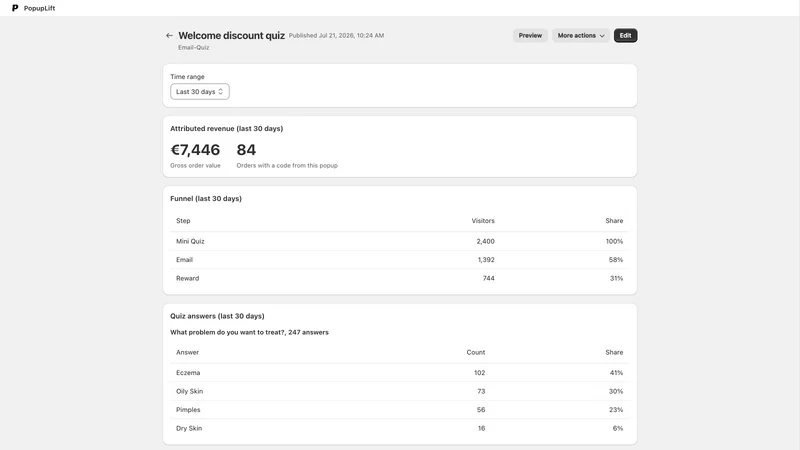Click the 6% share for Dry Skin
This screenshot has height=450, width=800.
pyautogui.click(x=618, y=428)
